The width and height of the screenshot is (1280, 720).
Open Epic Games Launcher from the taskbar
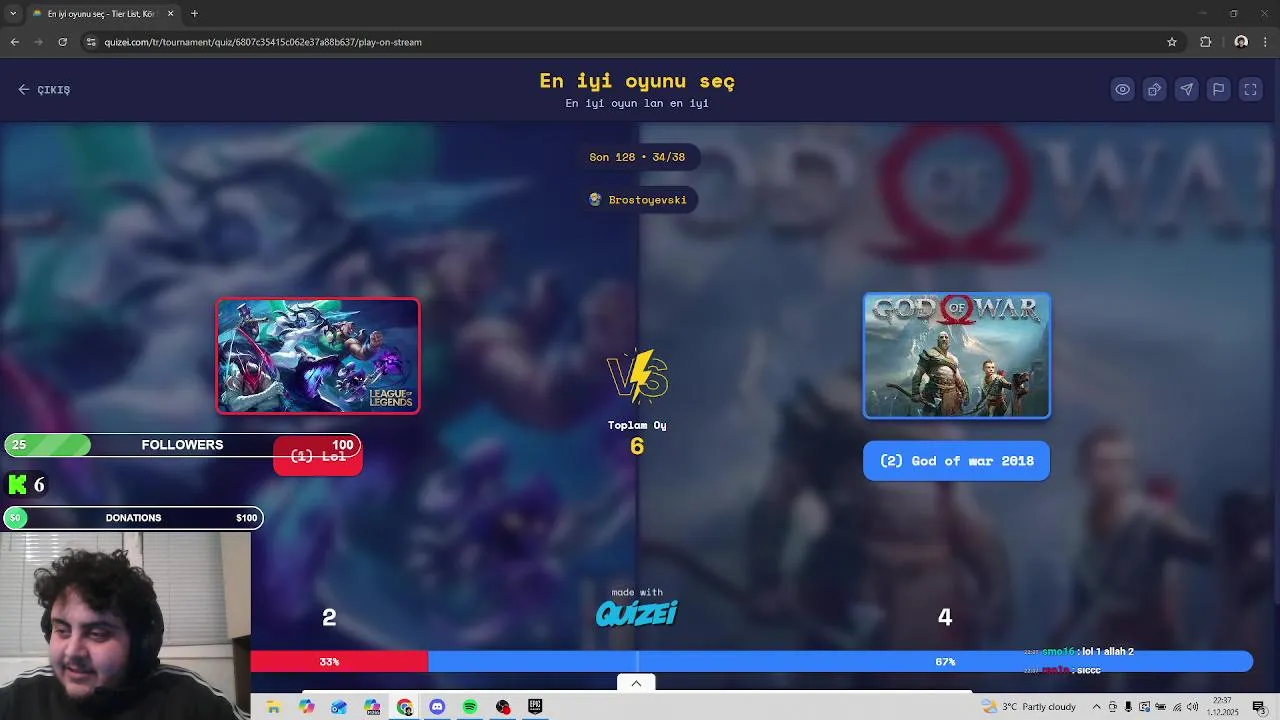[535, 707]
